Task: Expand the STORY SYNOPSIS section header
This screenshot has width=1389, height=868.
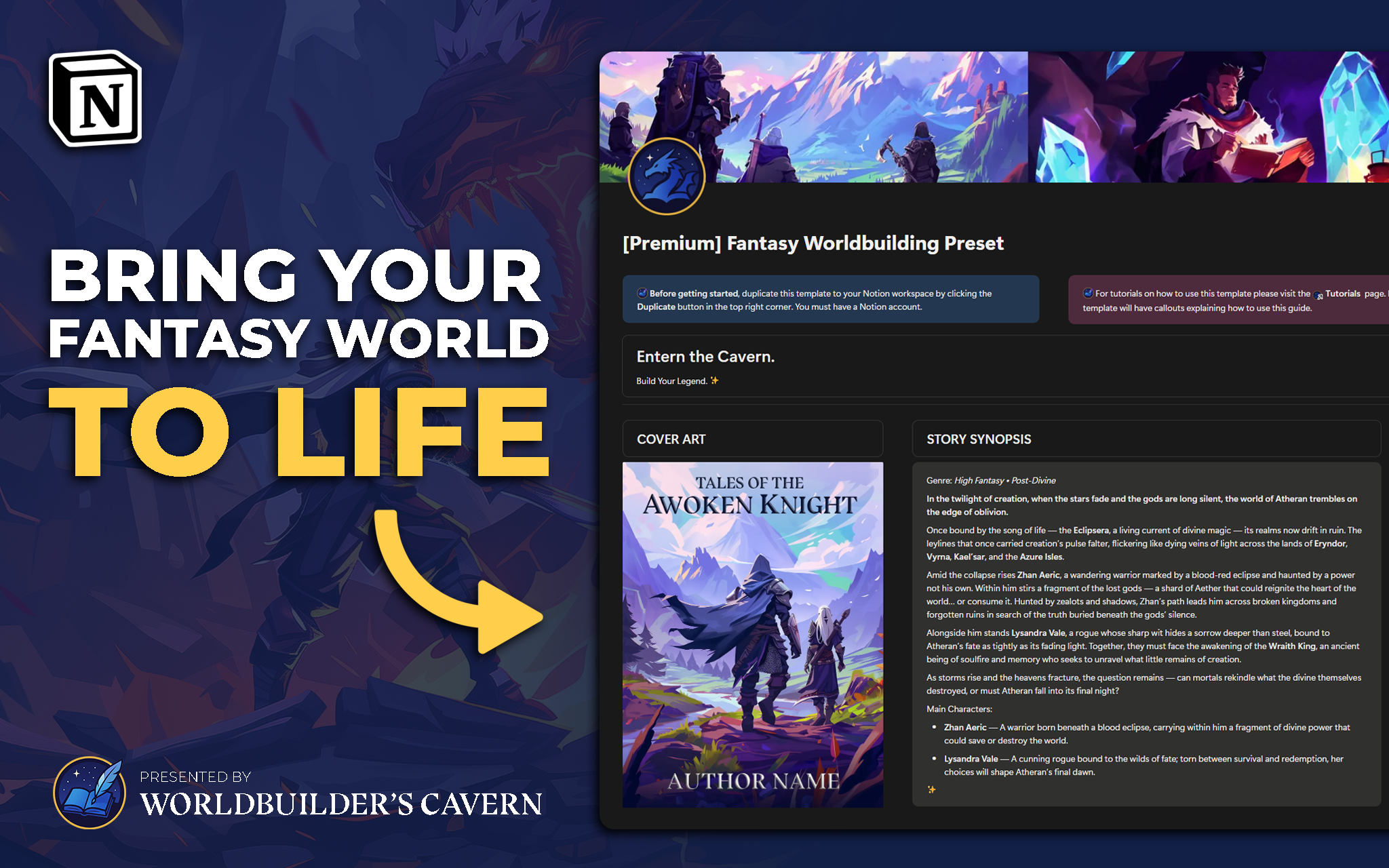Action: click(979, 439)
